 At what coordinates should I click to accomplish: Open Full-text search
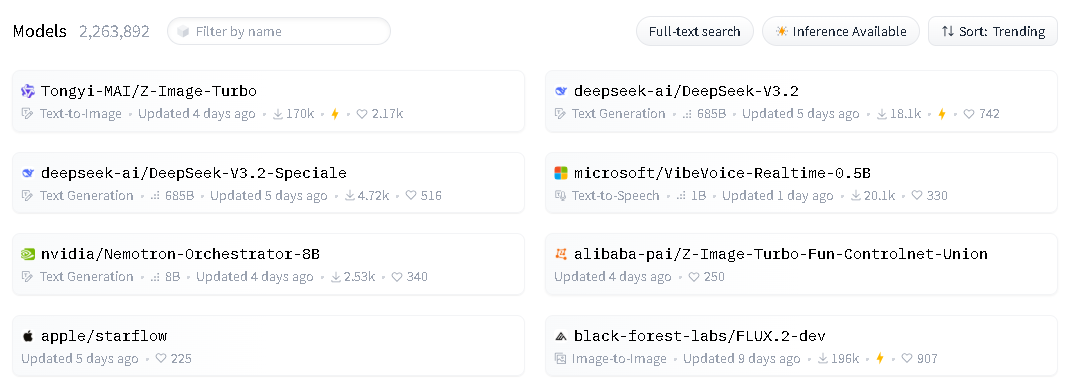click(694, 32)
